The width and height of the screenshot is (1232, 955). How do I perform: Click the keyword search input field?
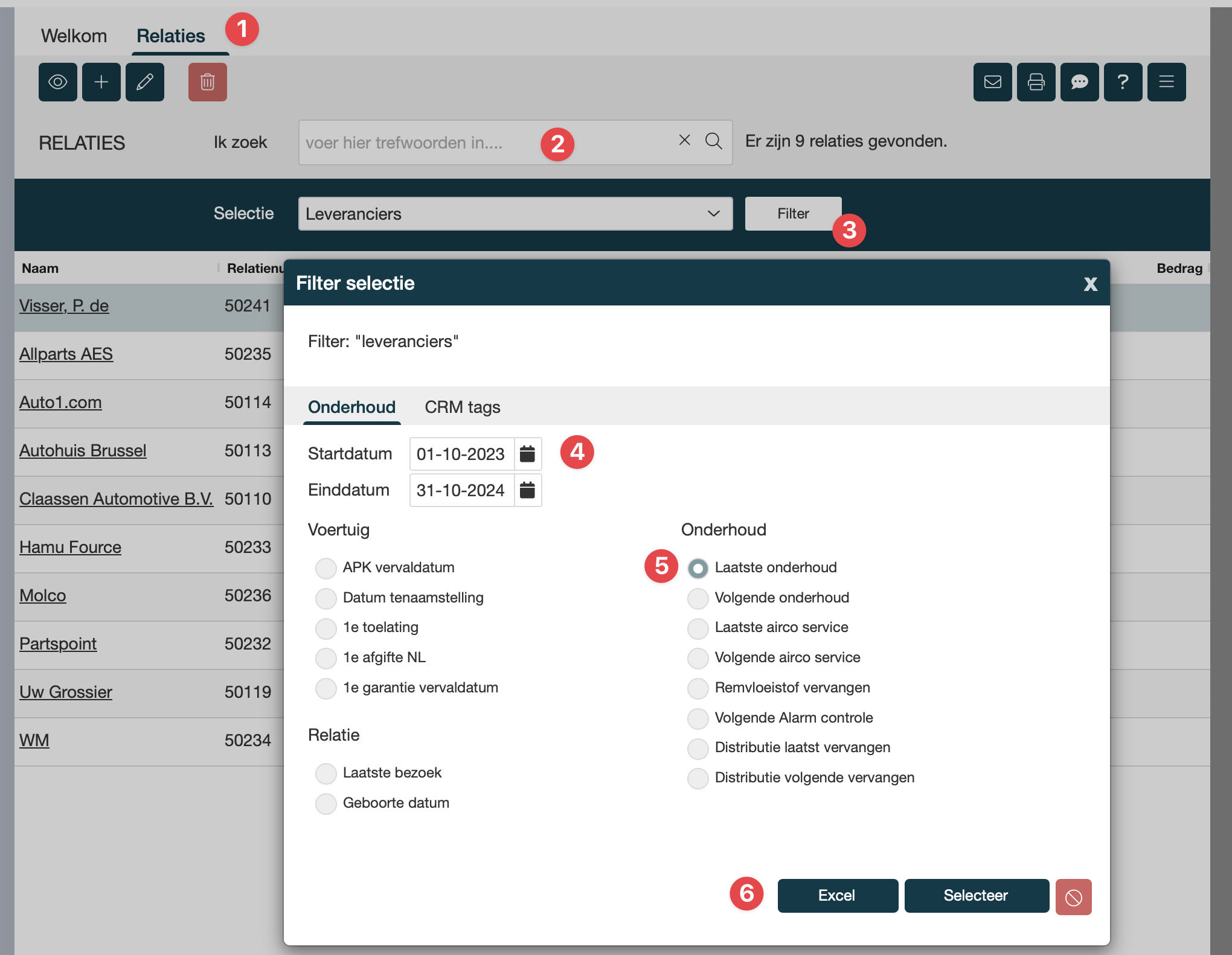pos(423,143)
